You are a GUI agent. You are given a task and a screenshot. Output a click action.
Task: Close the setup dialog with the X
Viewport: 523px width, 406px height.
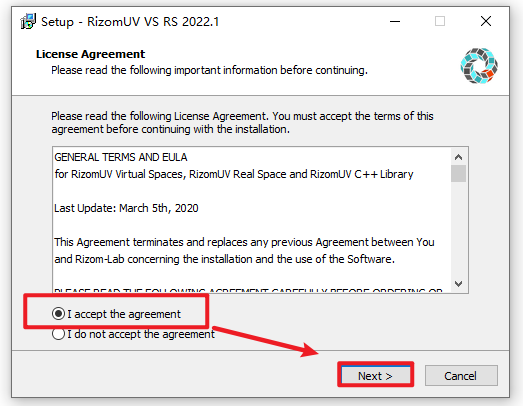pos(486,21)
